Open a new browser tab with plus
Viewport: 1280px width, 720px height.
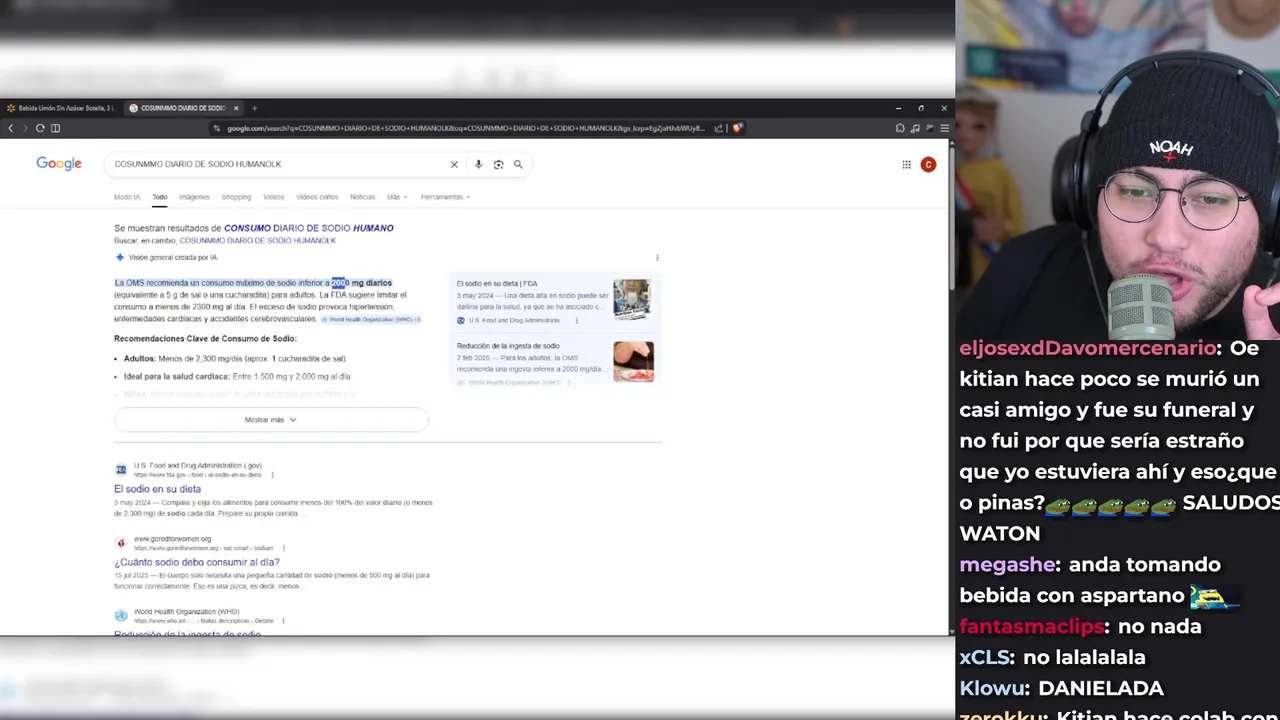[254, 108]
